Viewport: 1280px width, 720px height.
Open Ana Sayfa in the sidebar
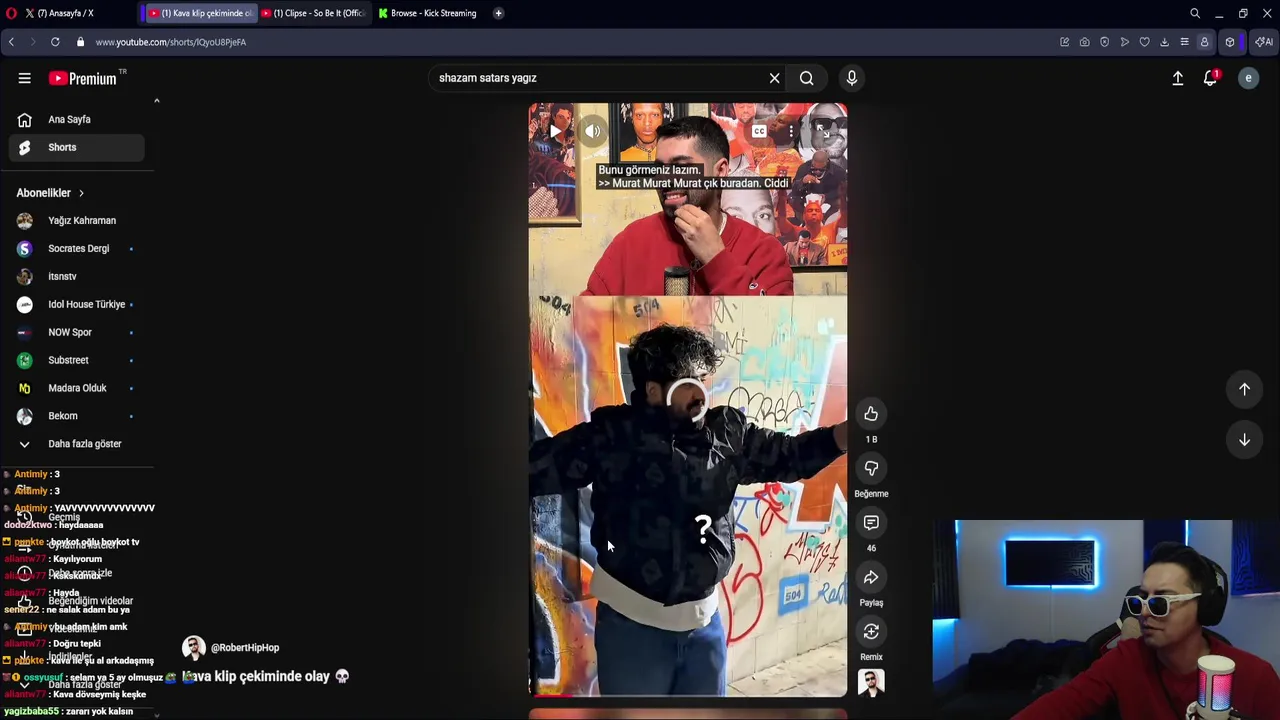[x=77, y=119]
